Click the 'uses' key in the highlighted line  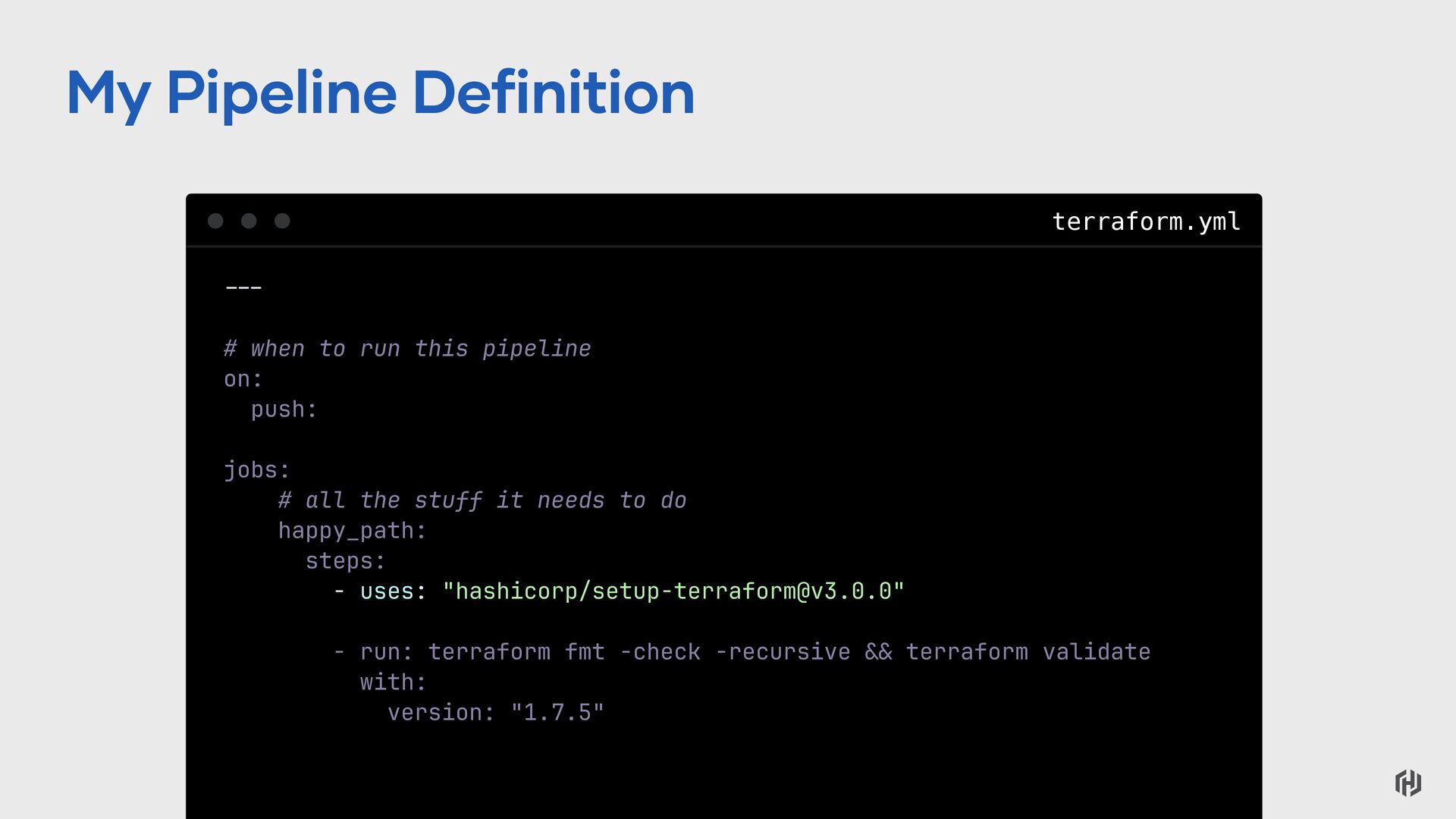tap(387, 591)
